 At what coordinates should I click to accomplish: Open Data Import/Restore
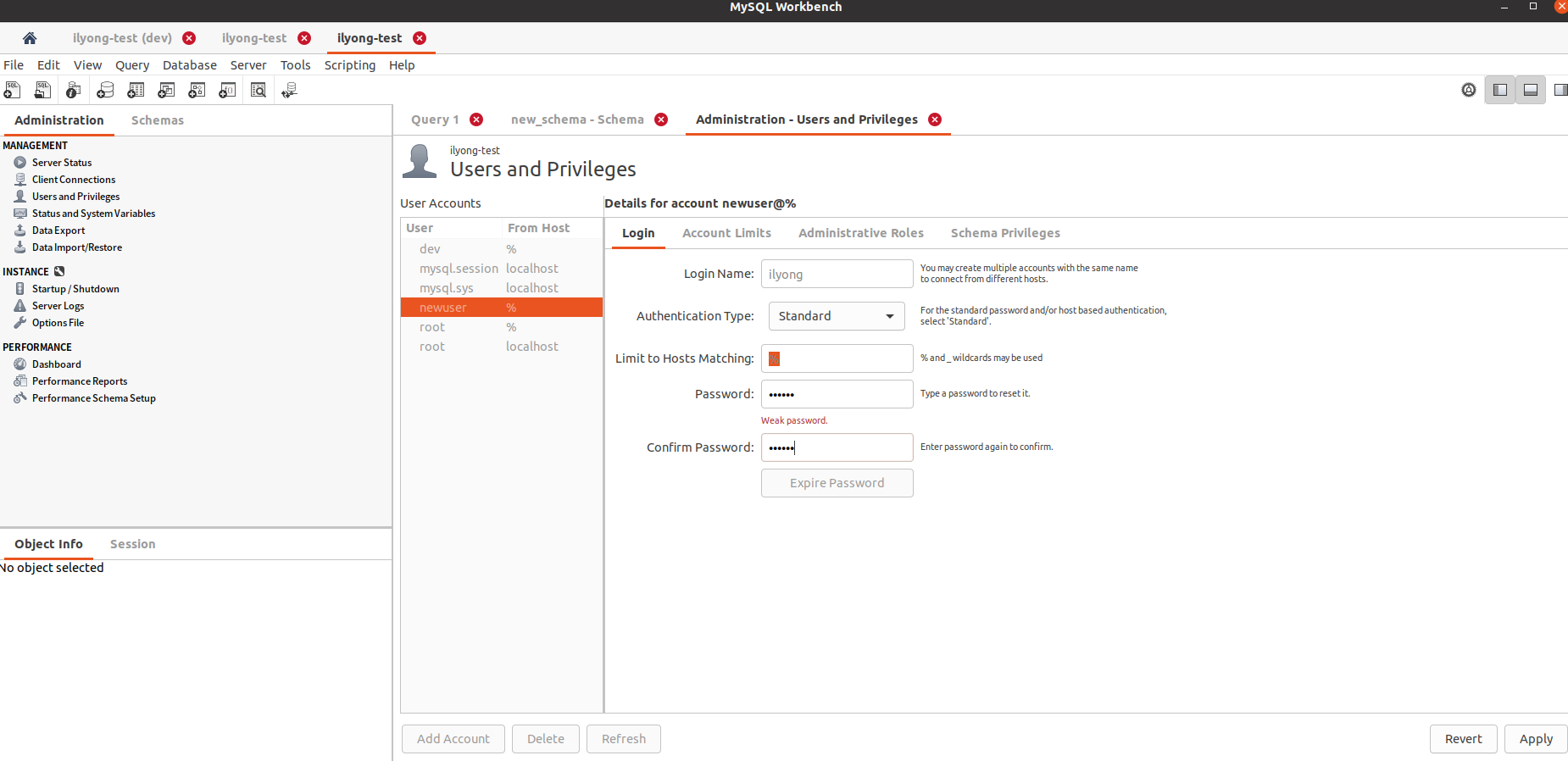pos(76,247)
